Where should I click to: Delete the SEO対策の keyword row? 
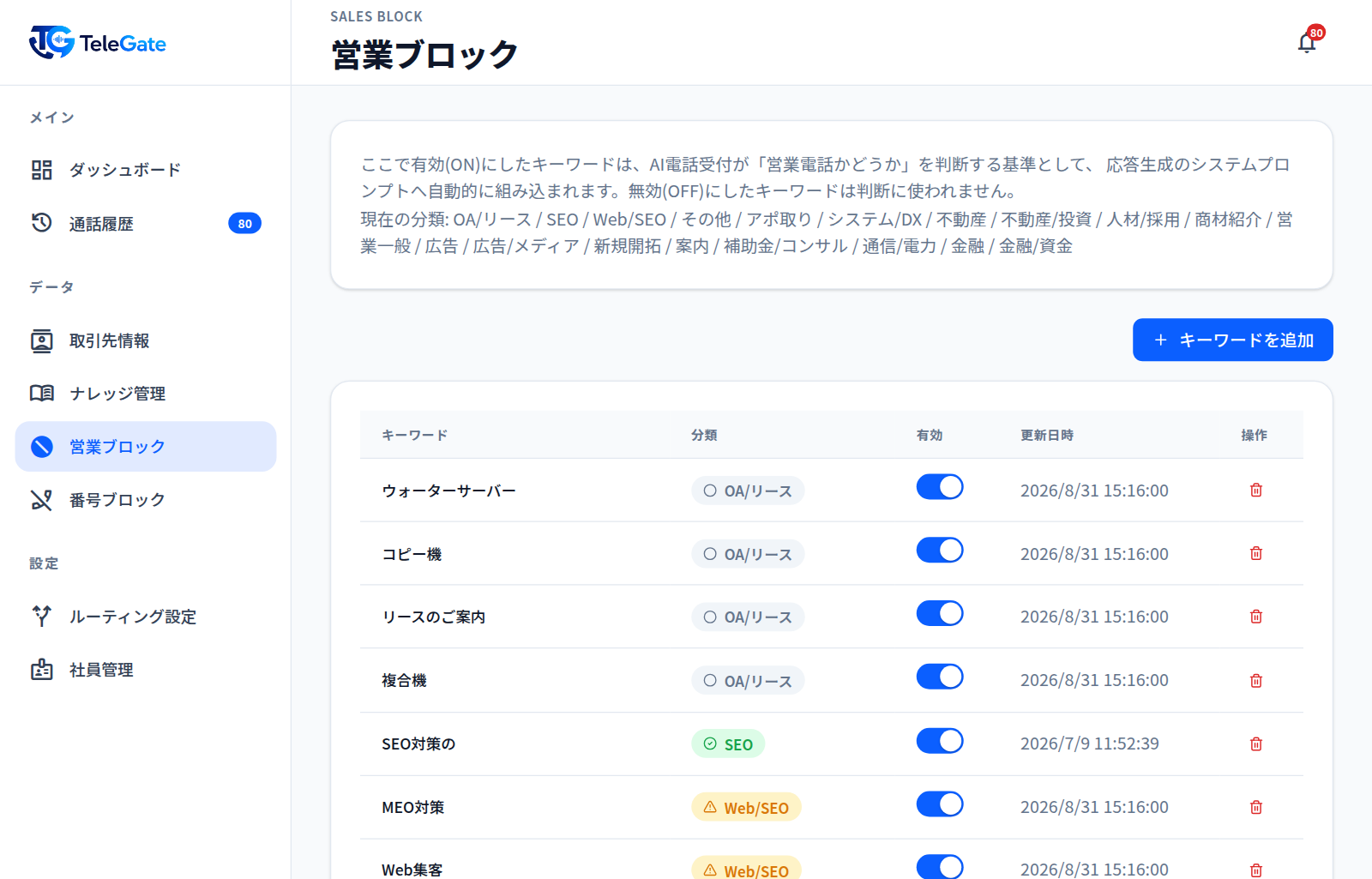[x=1256, y=744]
